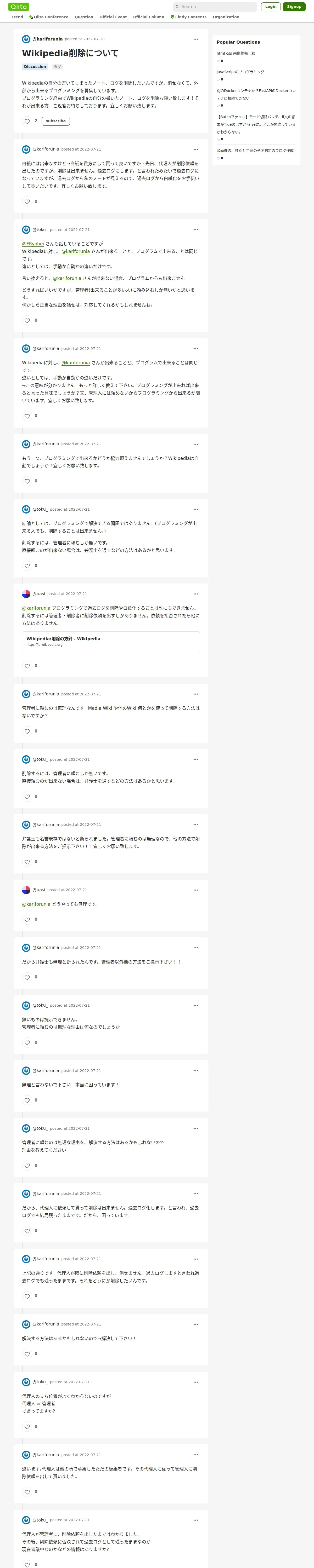Open popular question 【Batchファイル】モード切替バッチ
Viewport: 314px width, 1568px height.
[x=256, y=124]
